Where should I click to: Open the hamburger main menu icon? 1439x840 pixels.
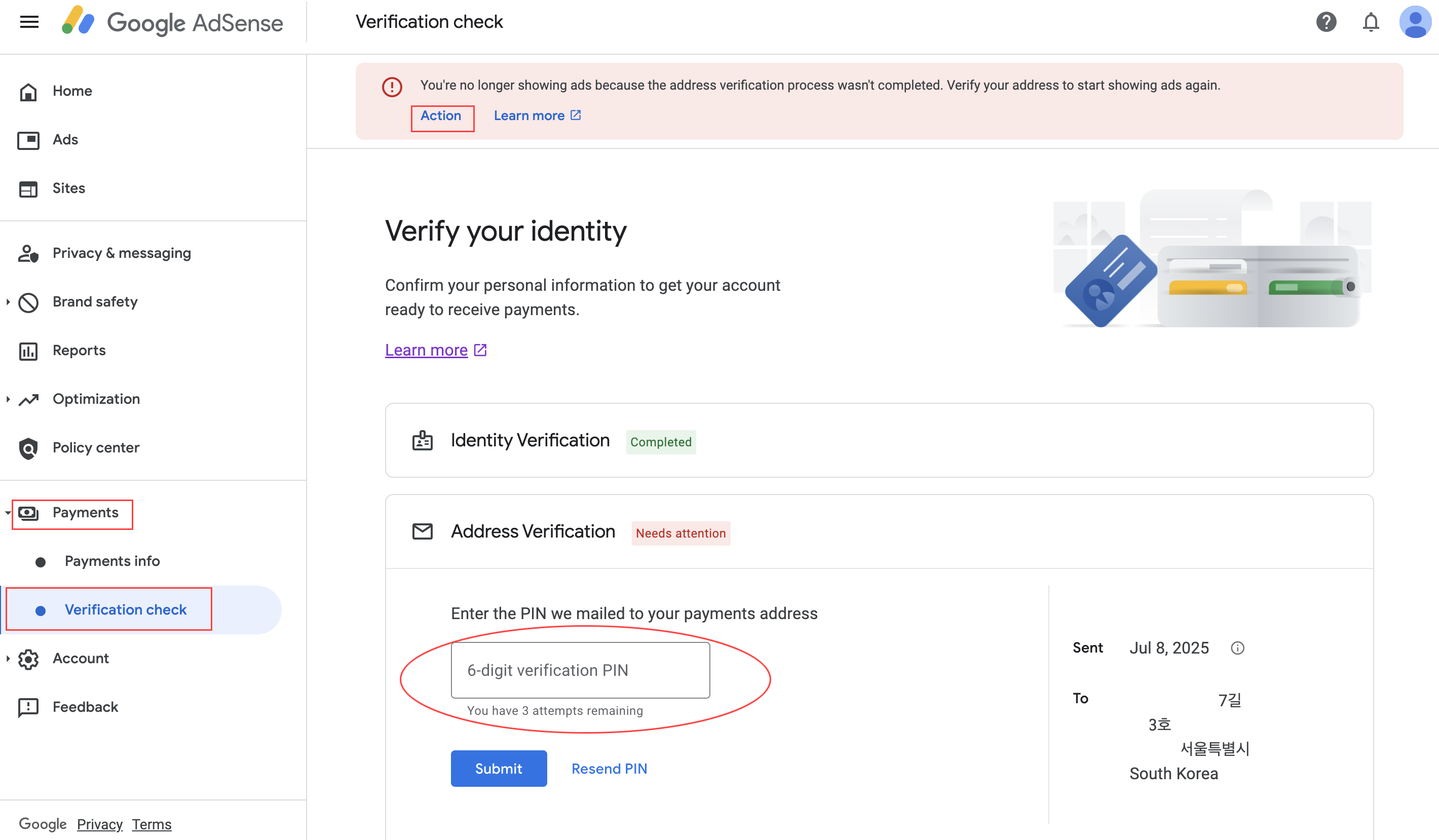(29, 22)
